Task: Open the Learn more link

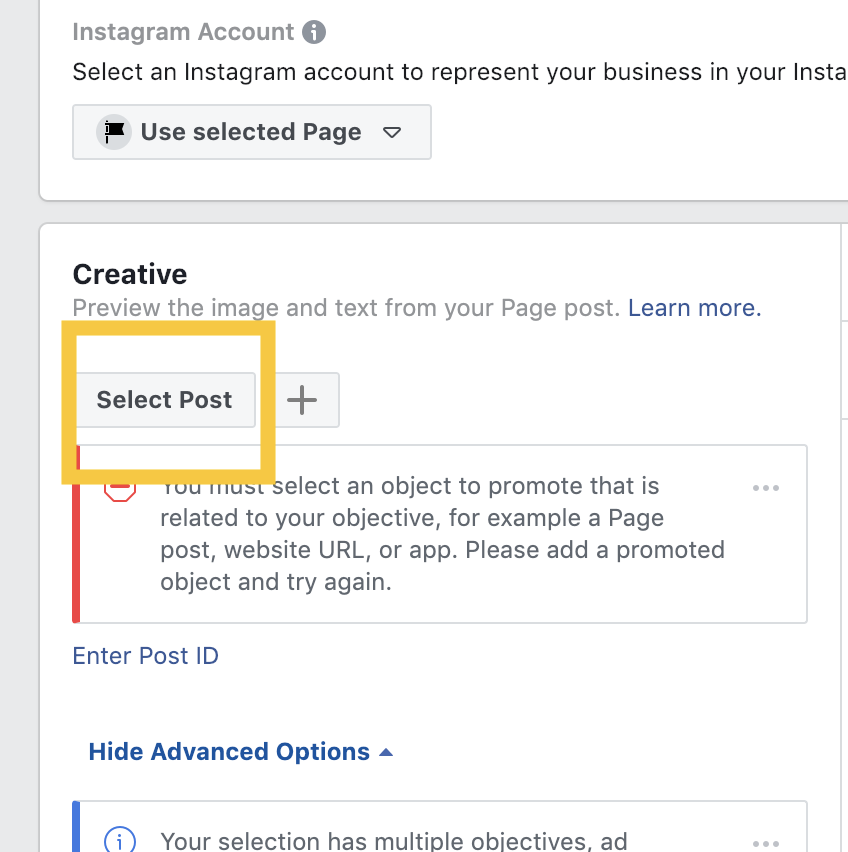Action: [x=695, y=308]
